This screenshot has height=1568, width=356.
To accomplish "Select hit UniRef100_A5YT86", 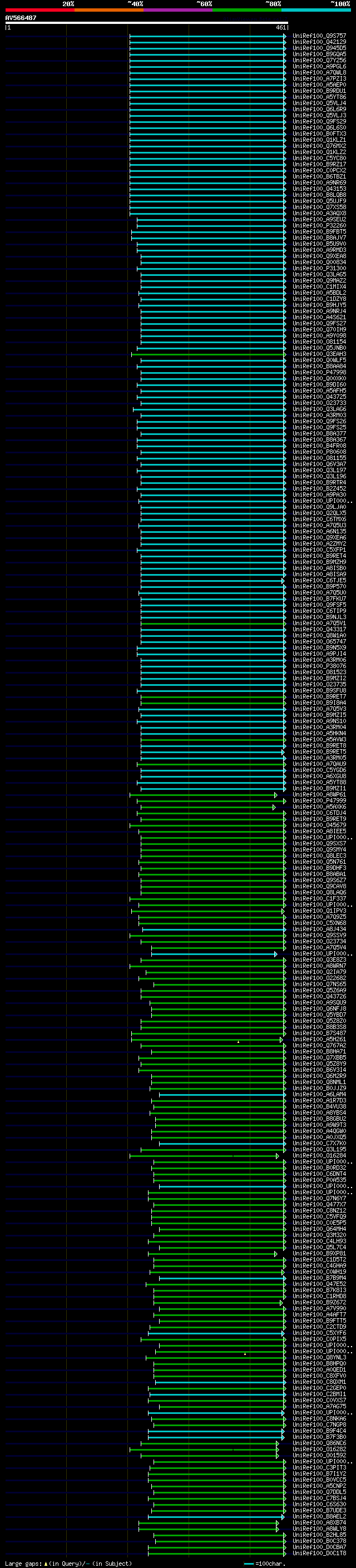I will (319, 97).
